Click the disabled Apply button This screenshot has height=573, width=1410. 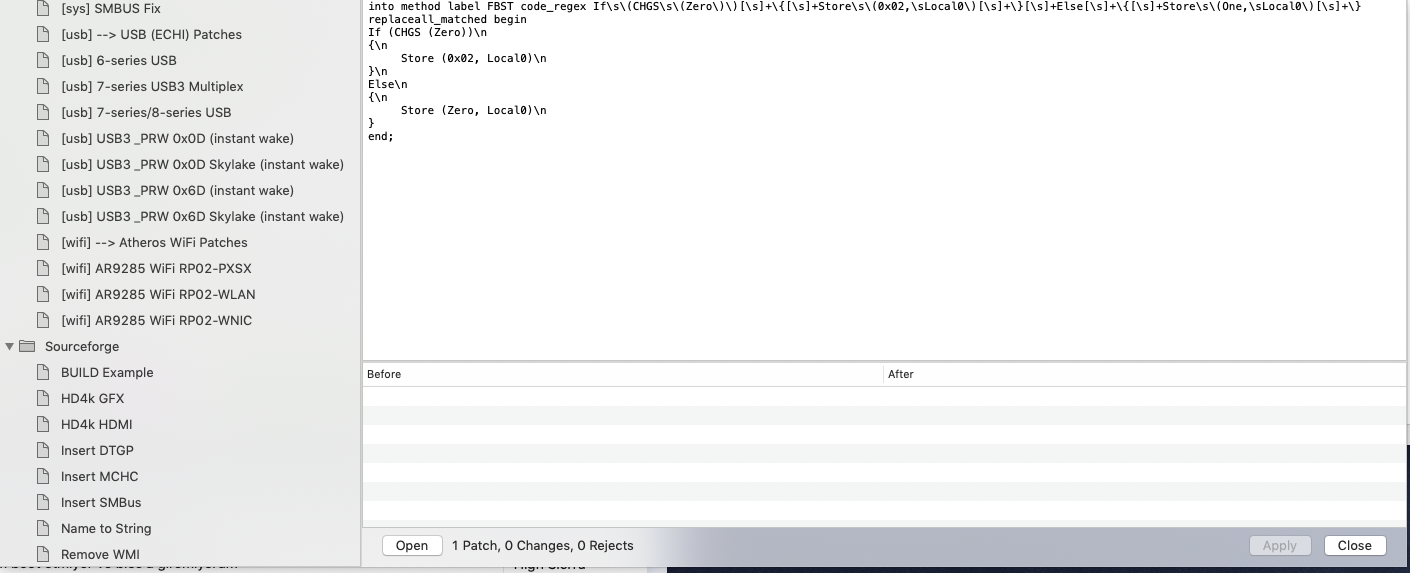coord(1279,545)
